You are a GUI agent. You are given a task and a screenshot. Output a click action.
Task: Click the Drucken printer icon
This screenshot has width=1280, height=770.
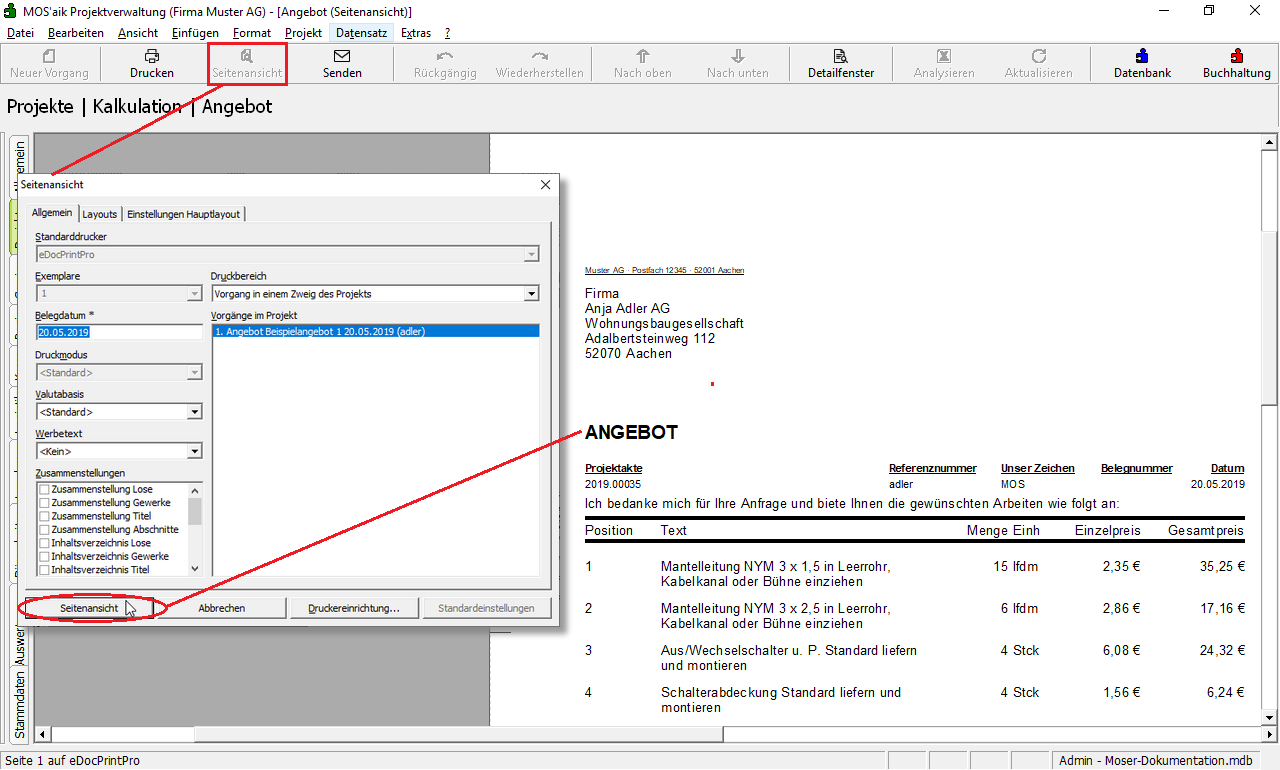coord(151,56)
